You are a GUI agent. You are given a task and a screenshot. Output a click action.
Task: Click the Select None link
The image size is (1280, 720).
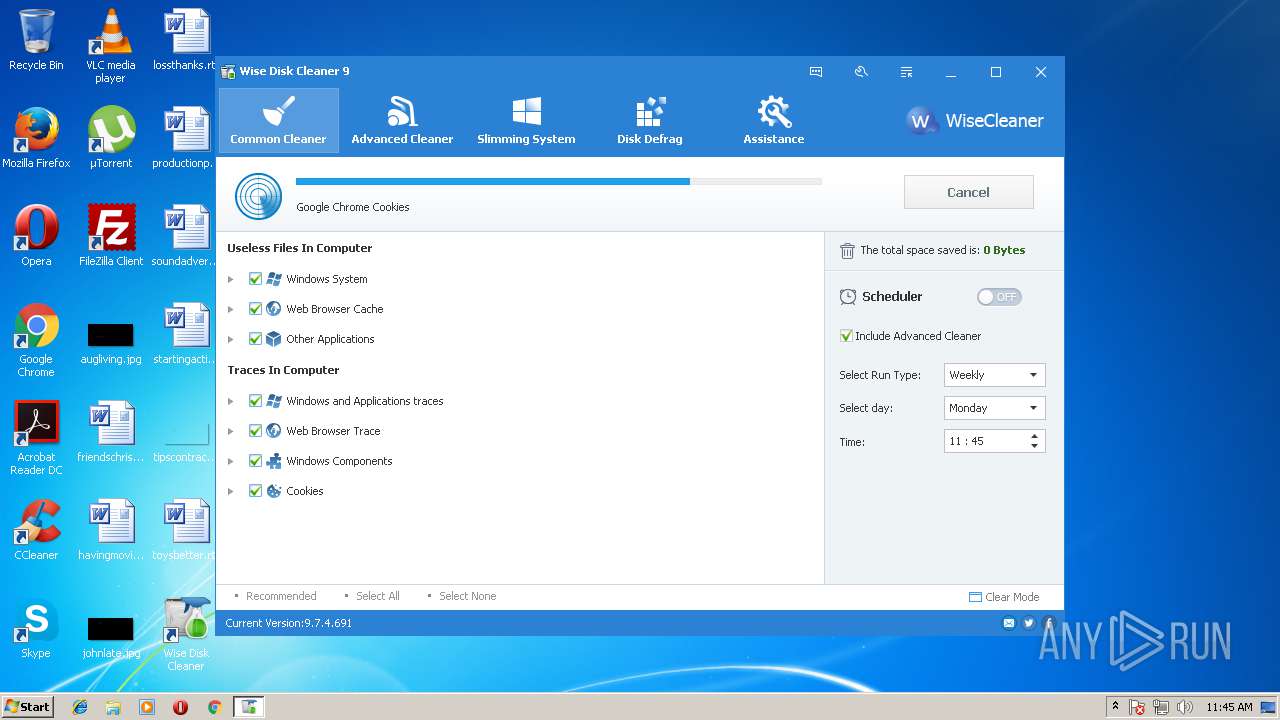click(x=468, y=596)
